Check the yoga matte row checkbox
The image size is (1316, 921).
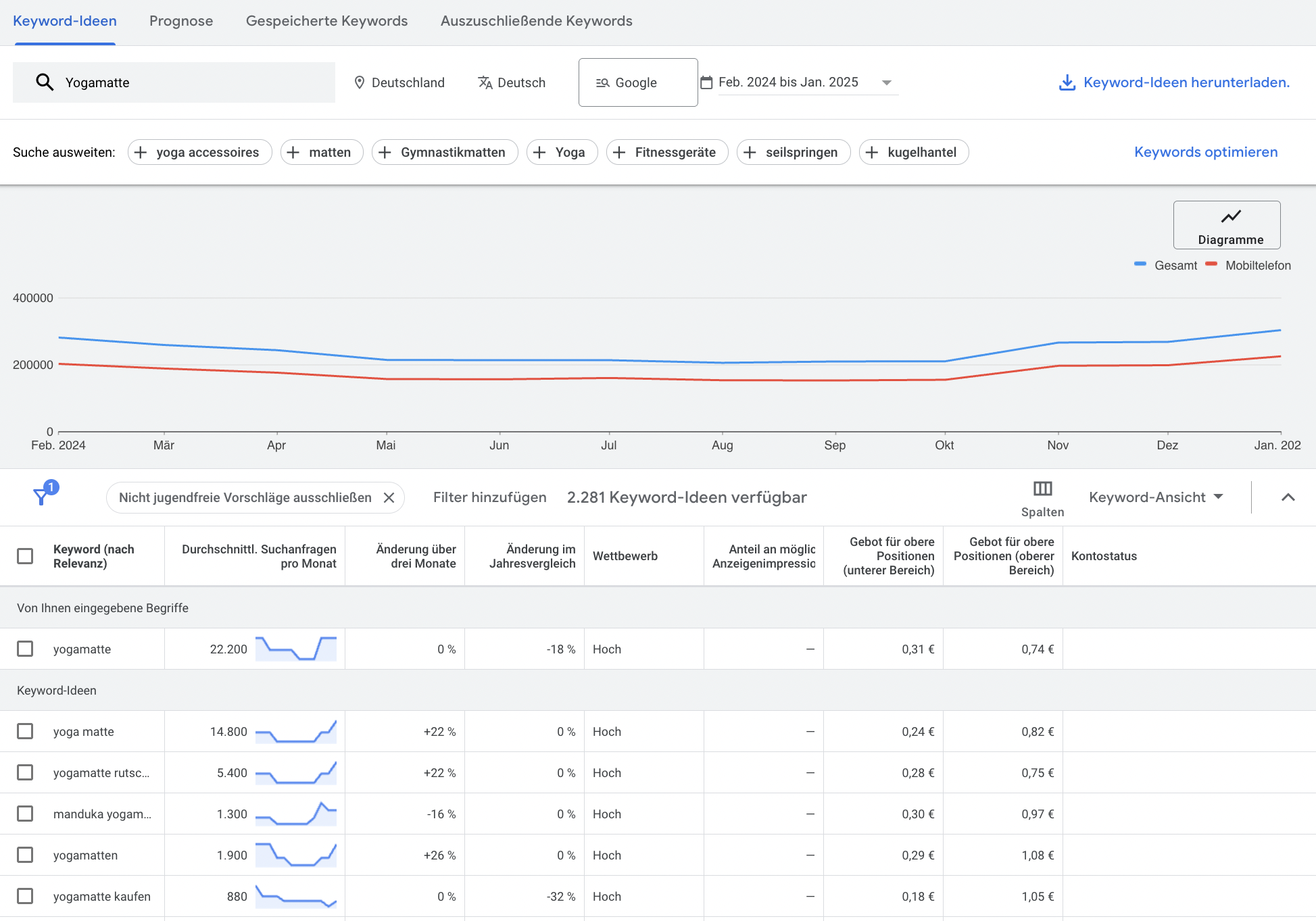[25, 731]
